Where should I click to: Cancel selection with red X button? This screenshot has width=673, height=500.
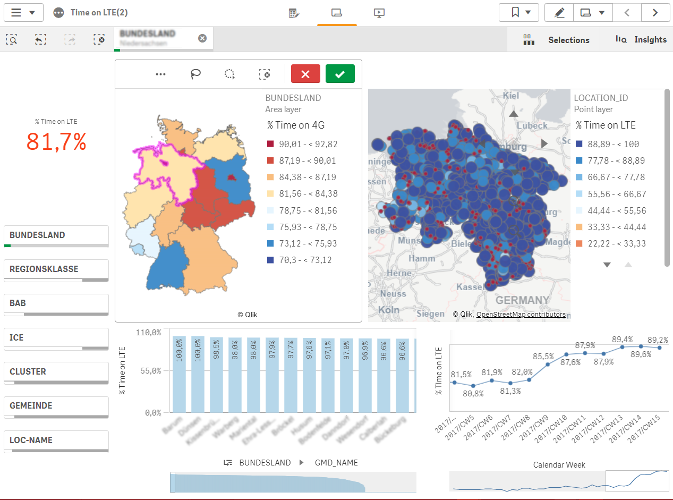pos(306,74)
